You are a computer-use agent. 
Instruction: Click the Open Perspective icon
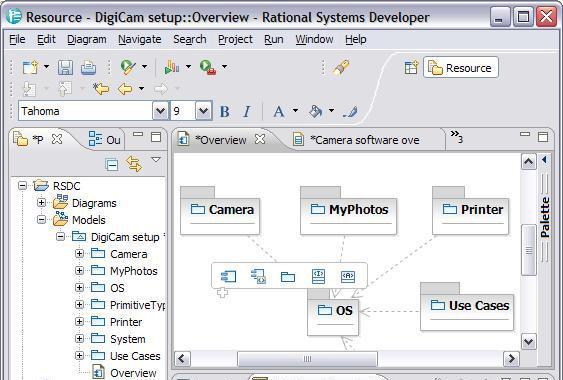click(411, 68)
